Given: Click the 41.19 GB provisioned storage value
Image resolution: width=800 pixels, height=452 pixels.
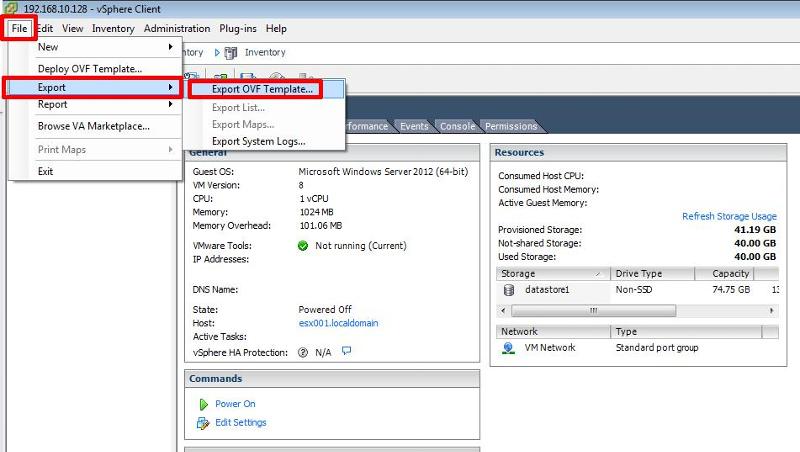Looking at the screenshot, I should point(755,230).
